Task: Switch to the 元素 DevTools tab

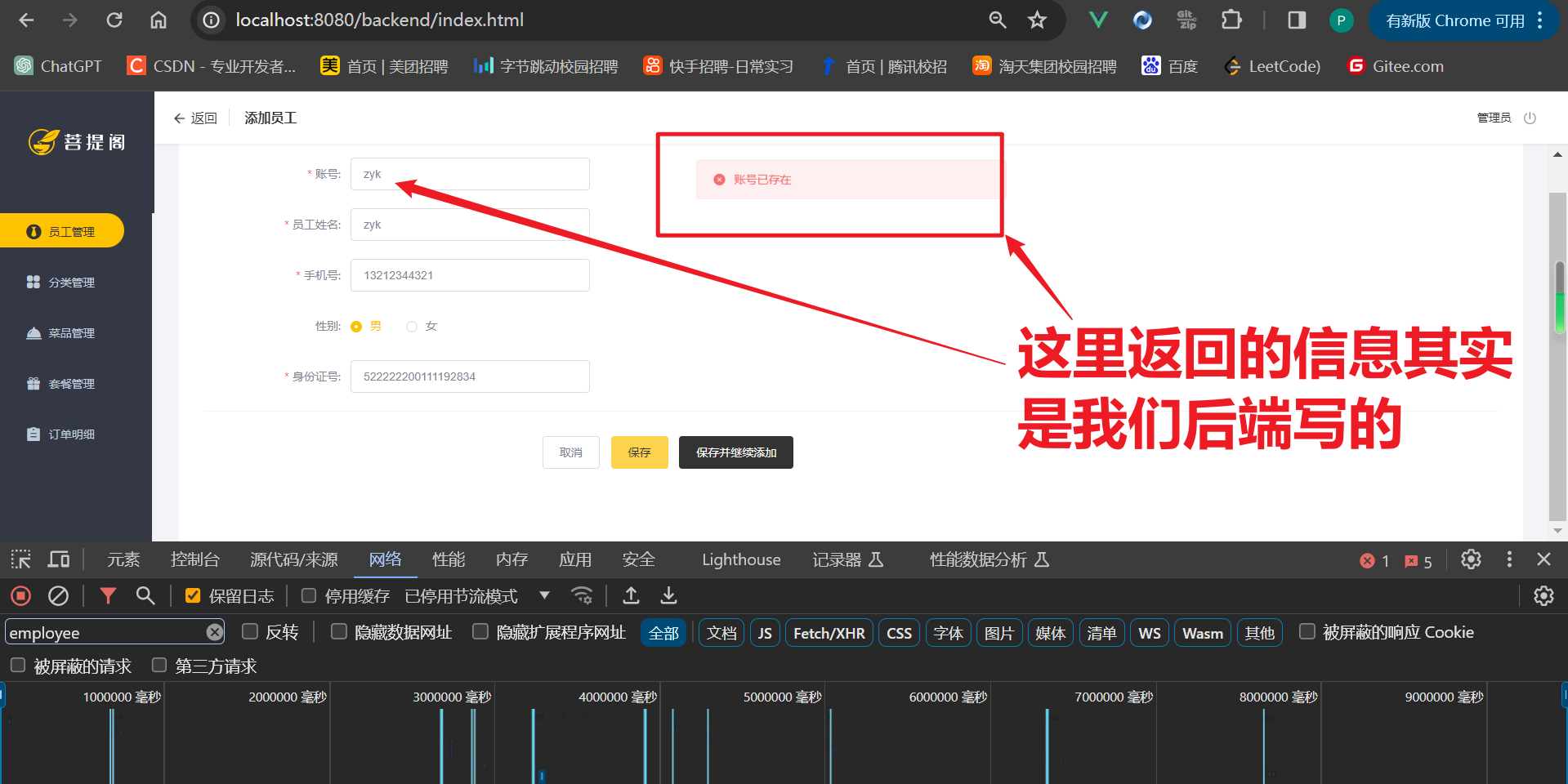Action: click(x=123, y=559)
